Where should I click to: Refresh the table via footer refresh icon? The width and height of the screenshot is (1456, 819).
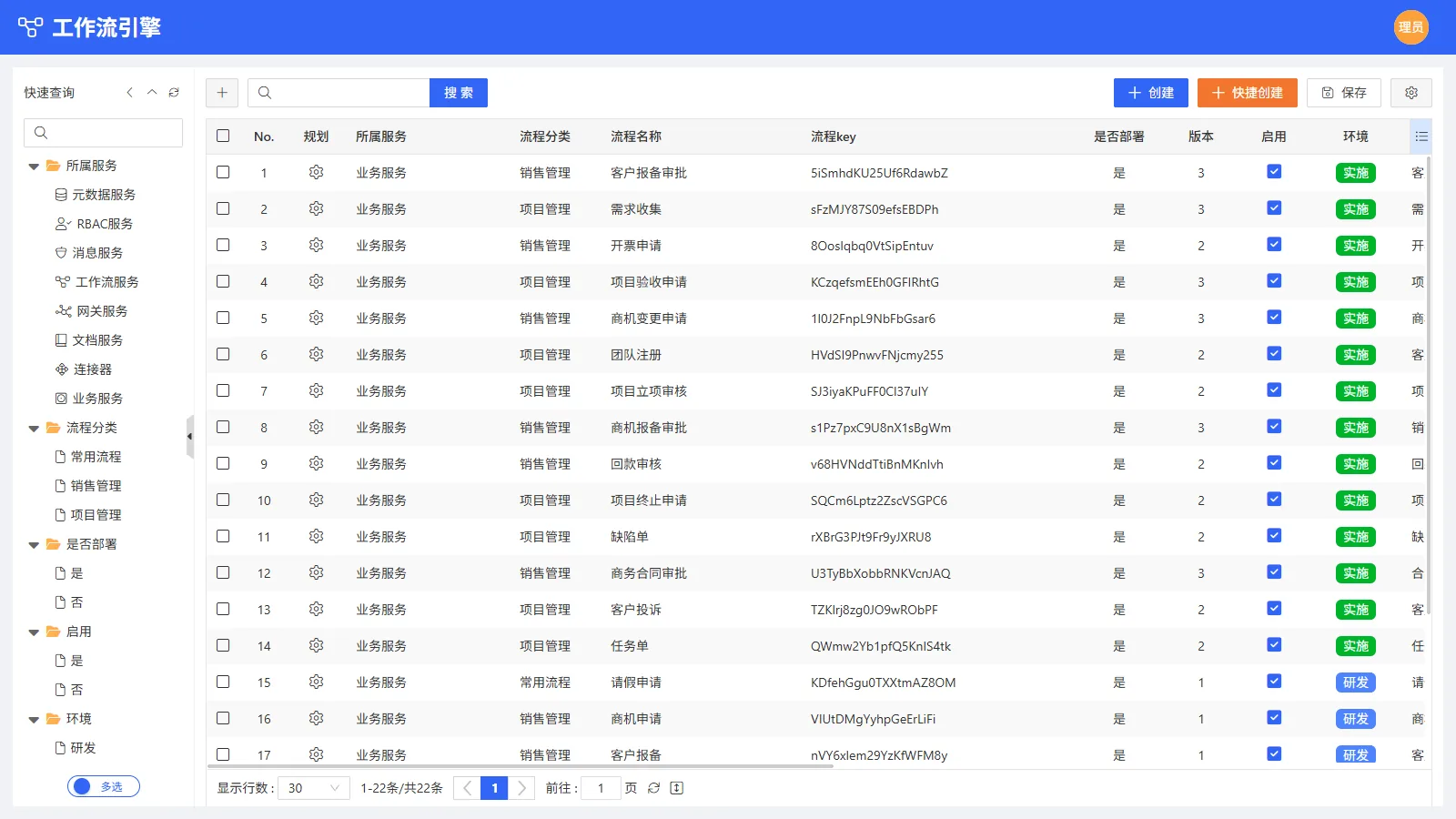tap(653, 788)
